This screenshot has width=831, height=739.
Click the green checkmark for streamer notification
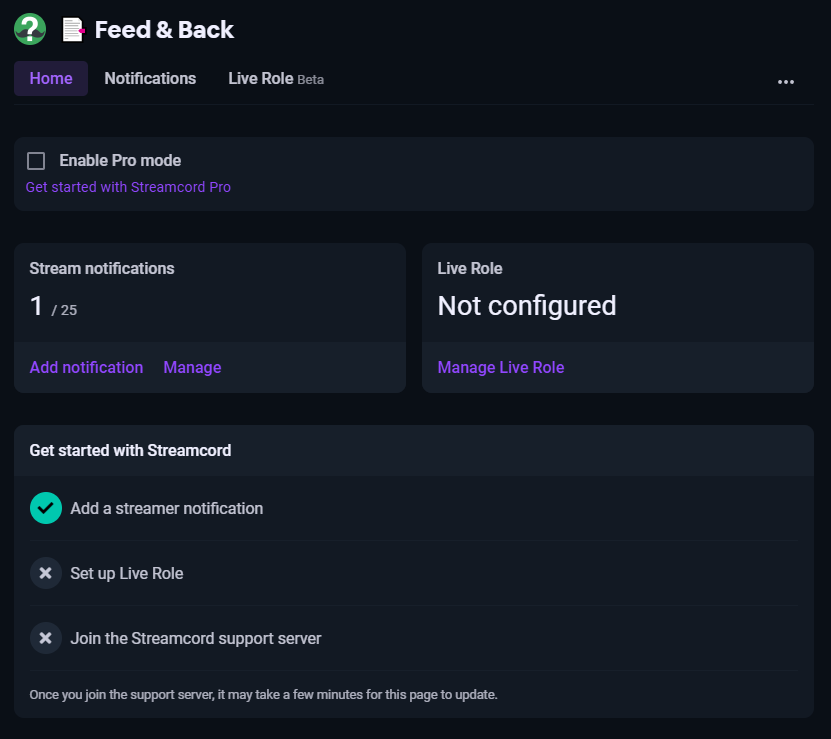coord(46,508)
